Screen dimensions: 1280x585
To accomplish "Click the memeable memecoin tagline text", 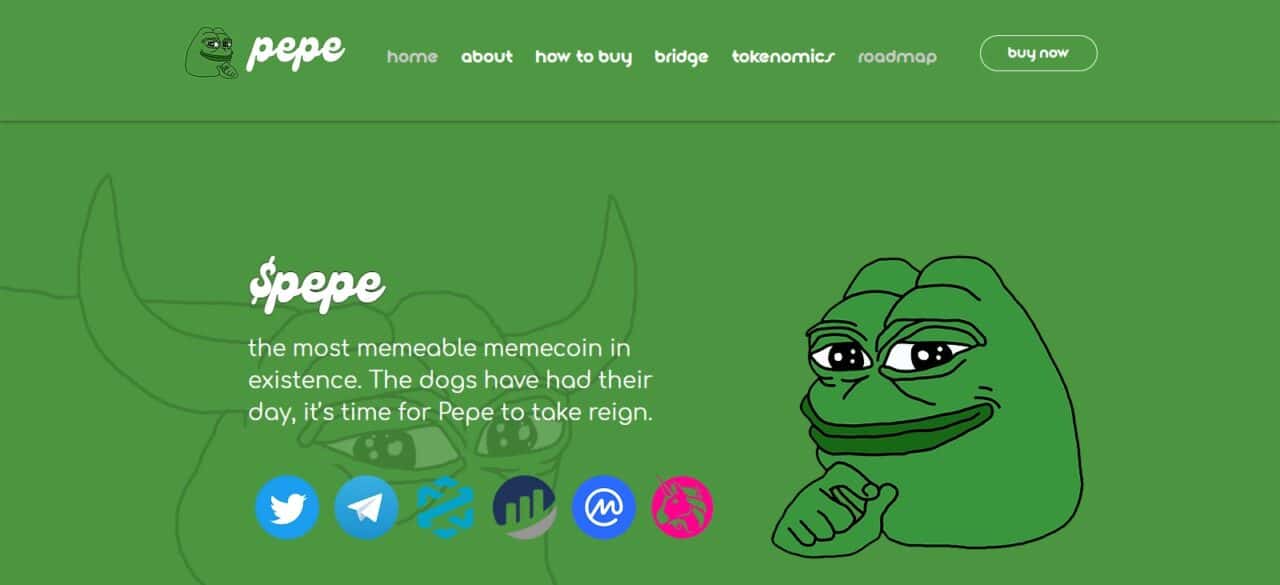I will click(450, 380).
